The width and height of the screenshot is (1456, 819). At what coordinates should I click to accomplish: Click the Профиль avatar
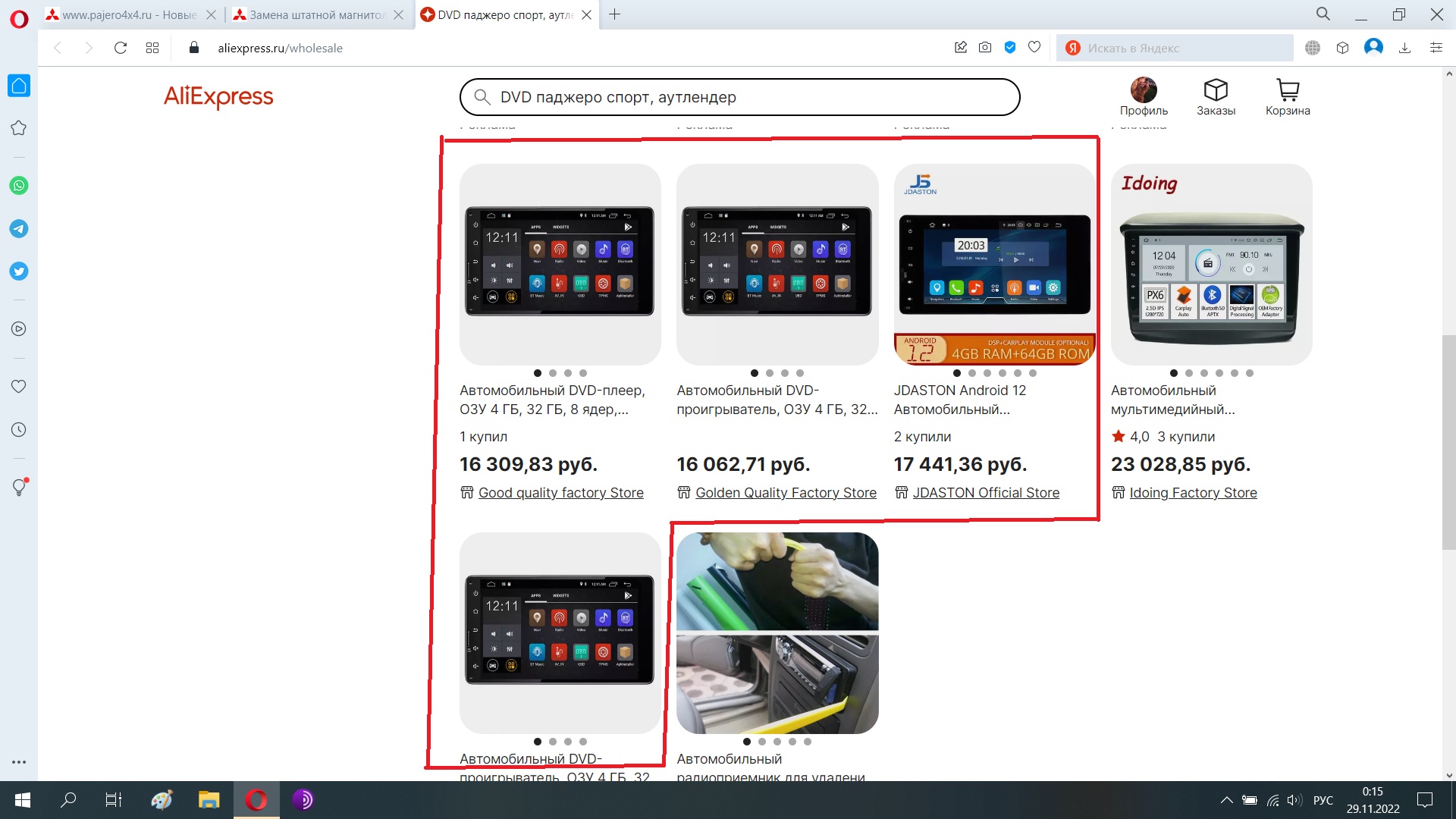tap(1144, 90)
